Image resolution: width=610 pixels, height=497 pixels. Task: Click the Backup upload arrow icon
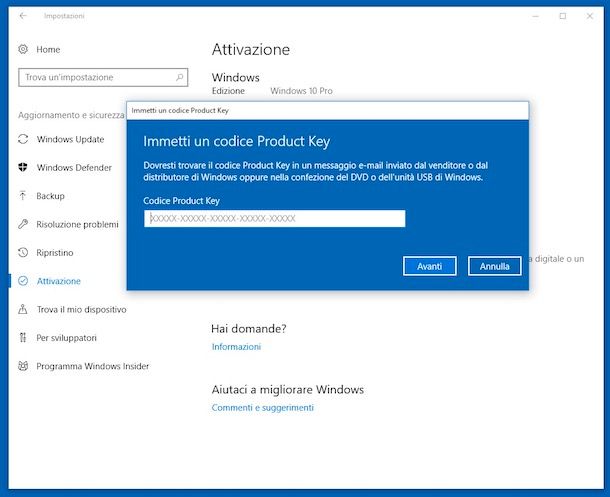click(23, 196)
